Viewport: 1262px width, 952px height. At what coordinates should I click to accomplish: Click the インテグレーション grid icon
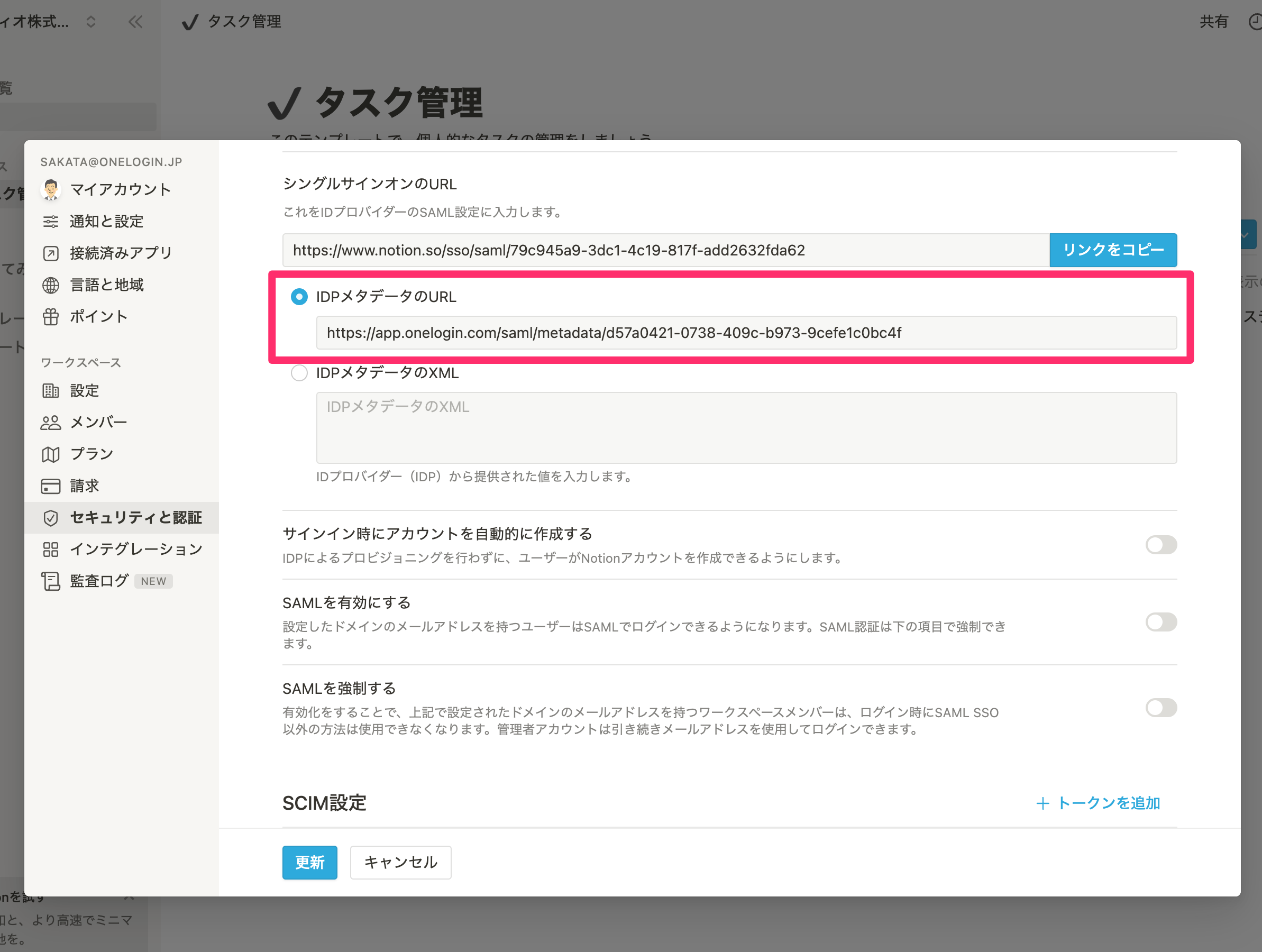click(x=51, y=550)
